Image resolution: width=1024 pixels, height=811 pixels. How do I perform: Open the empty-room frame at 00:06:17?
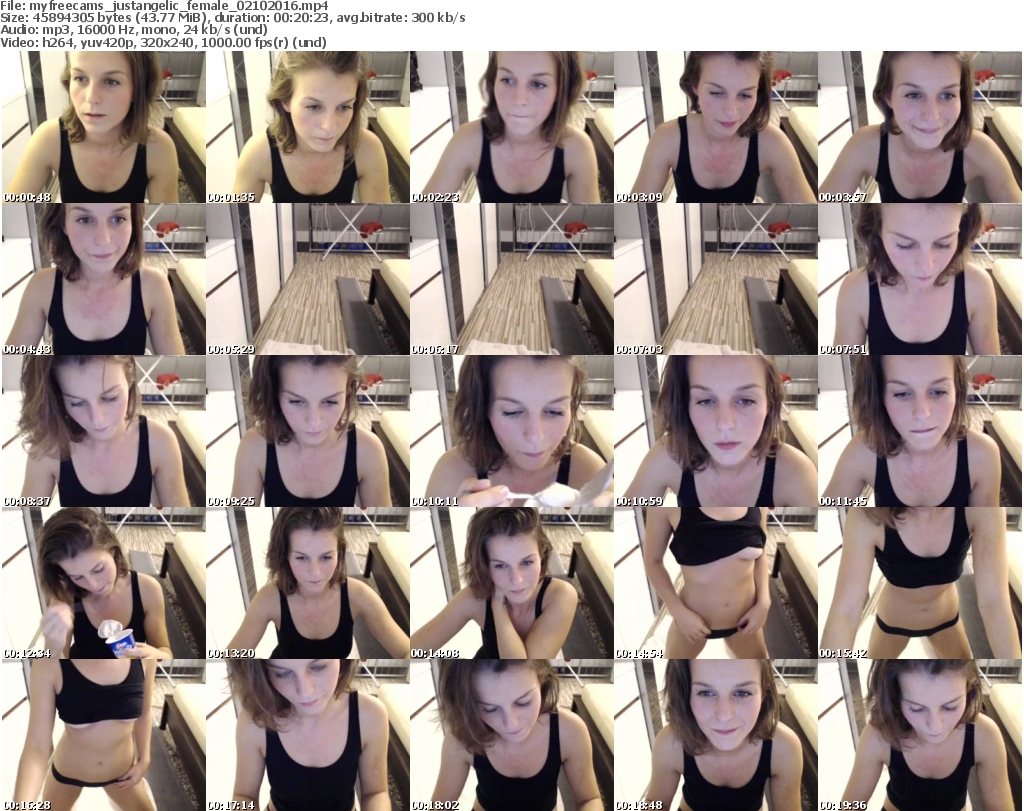coord(511,279)
